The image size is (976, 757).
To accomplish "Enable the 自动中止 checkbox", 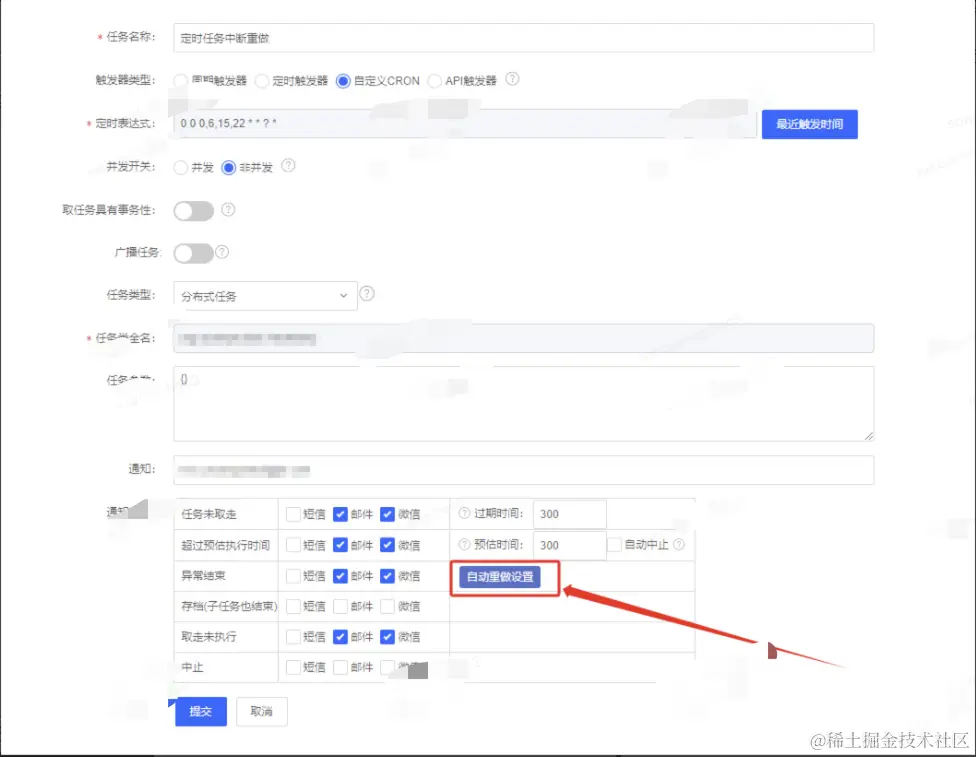I will coord(614,545).
